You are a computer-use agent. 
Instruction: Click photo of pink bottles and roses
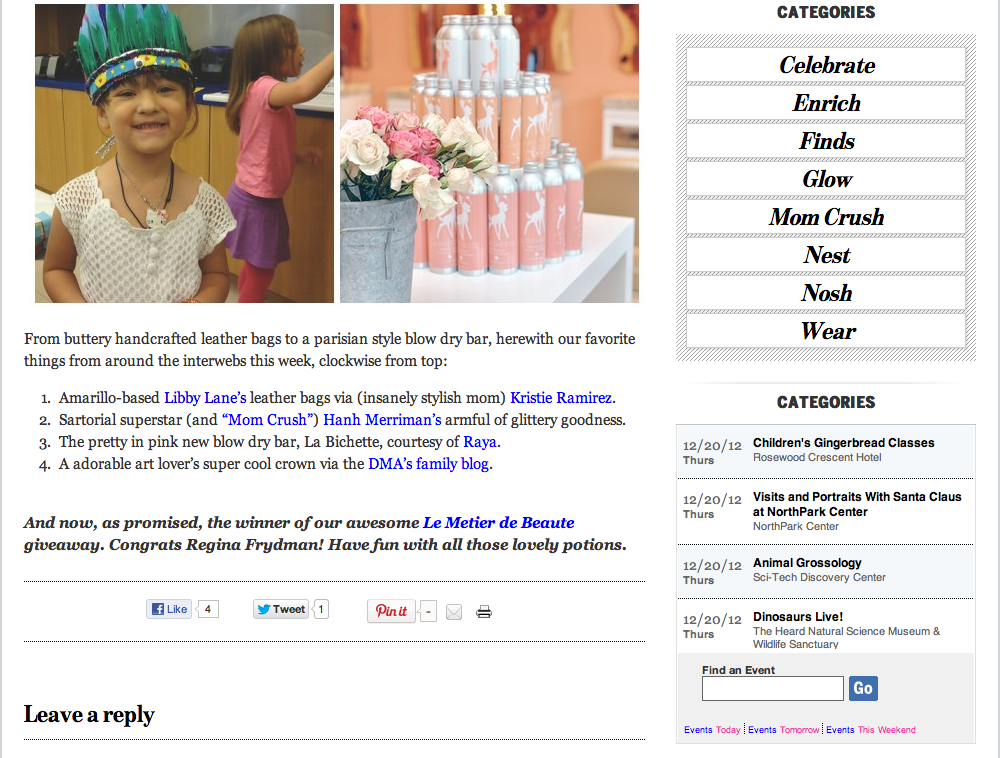pos(489,153)
